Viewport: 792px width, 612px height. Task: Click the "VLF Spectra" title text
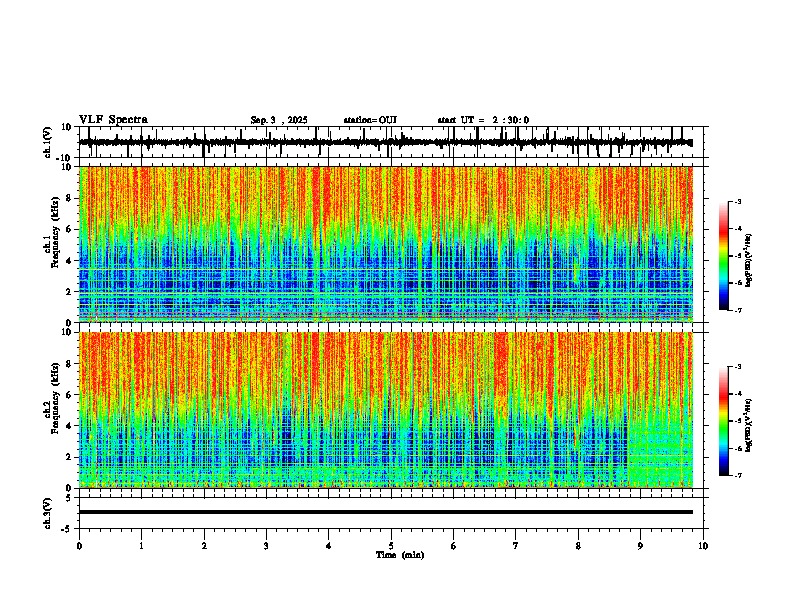113,120
